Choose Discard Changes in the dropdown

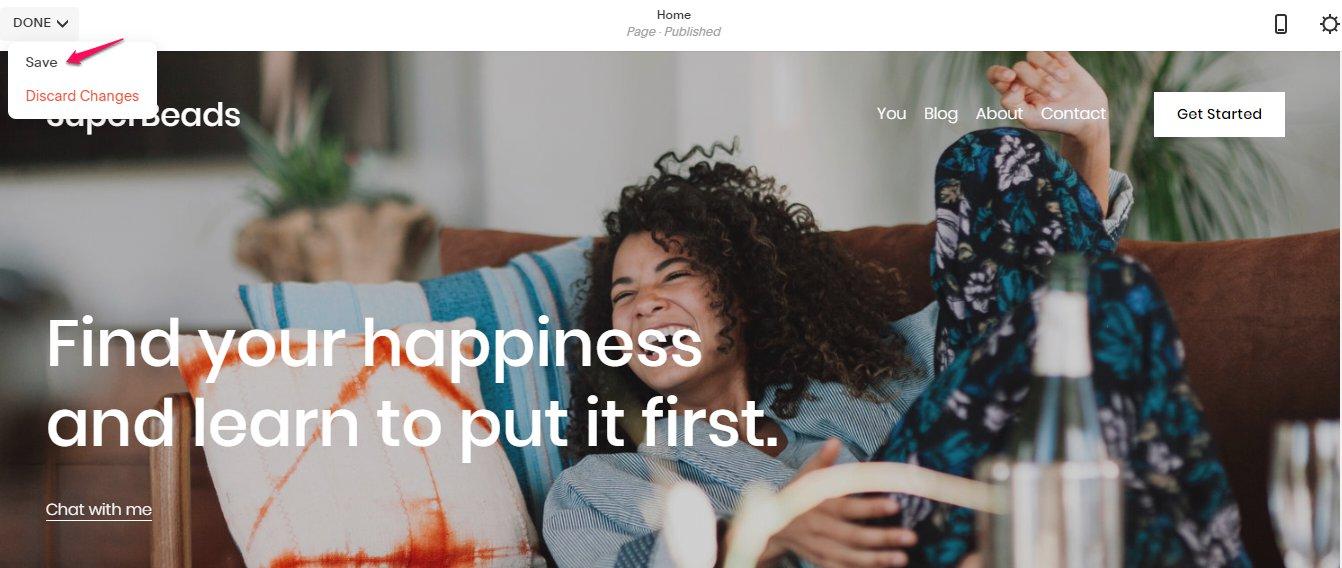click(x=82, y=96)
